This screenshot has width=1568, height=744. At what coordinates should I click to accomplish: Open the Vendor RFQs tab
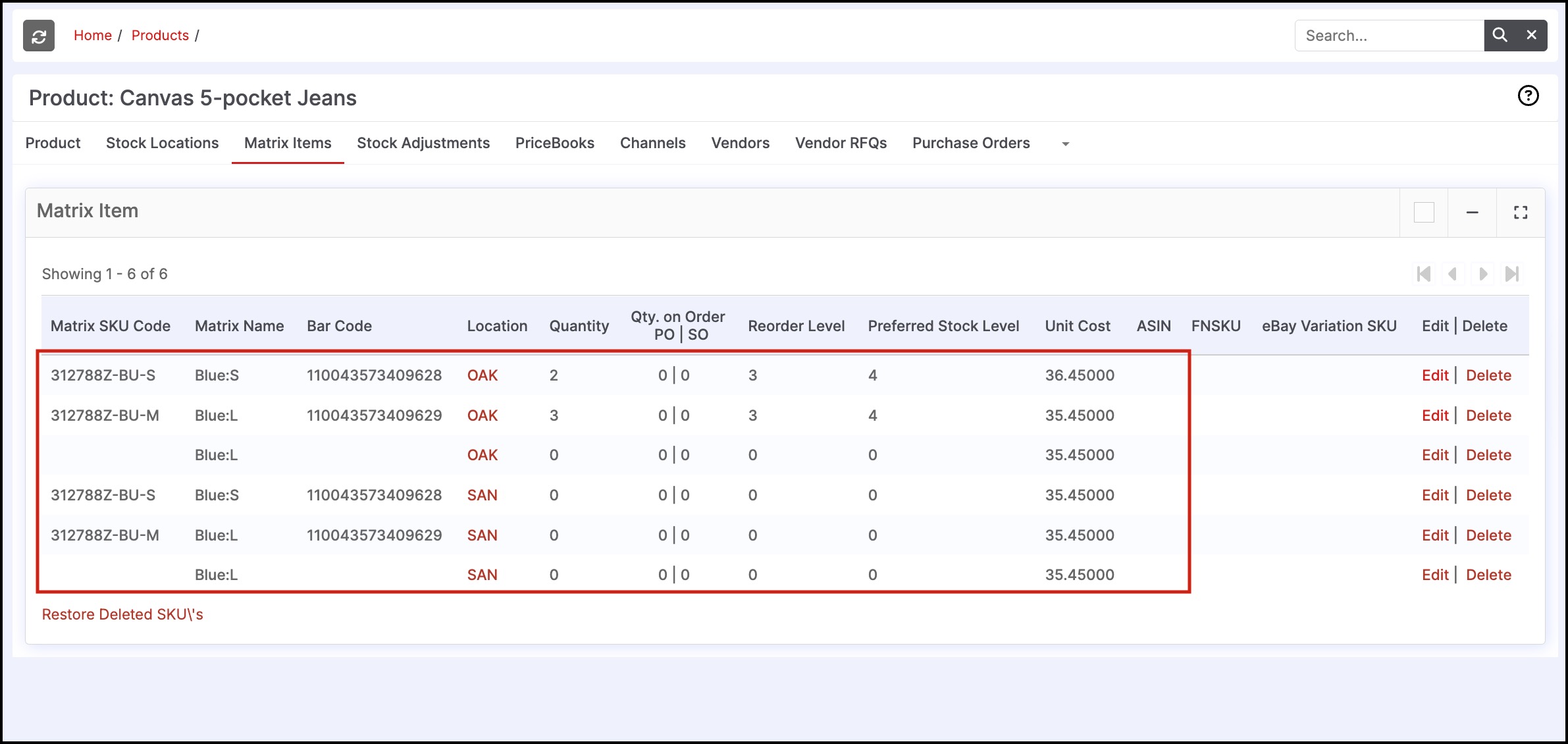(841, 143)
